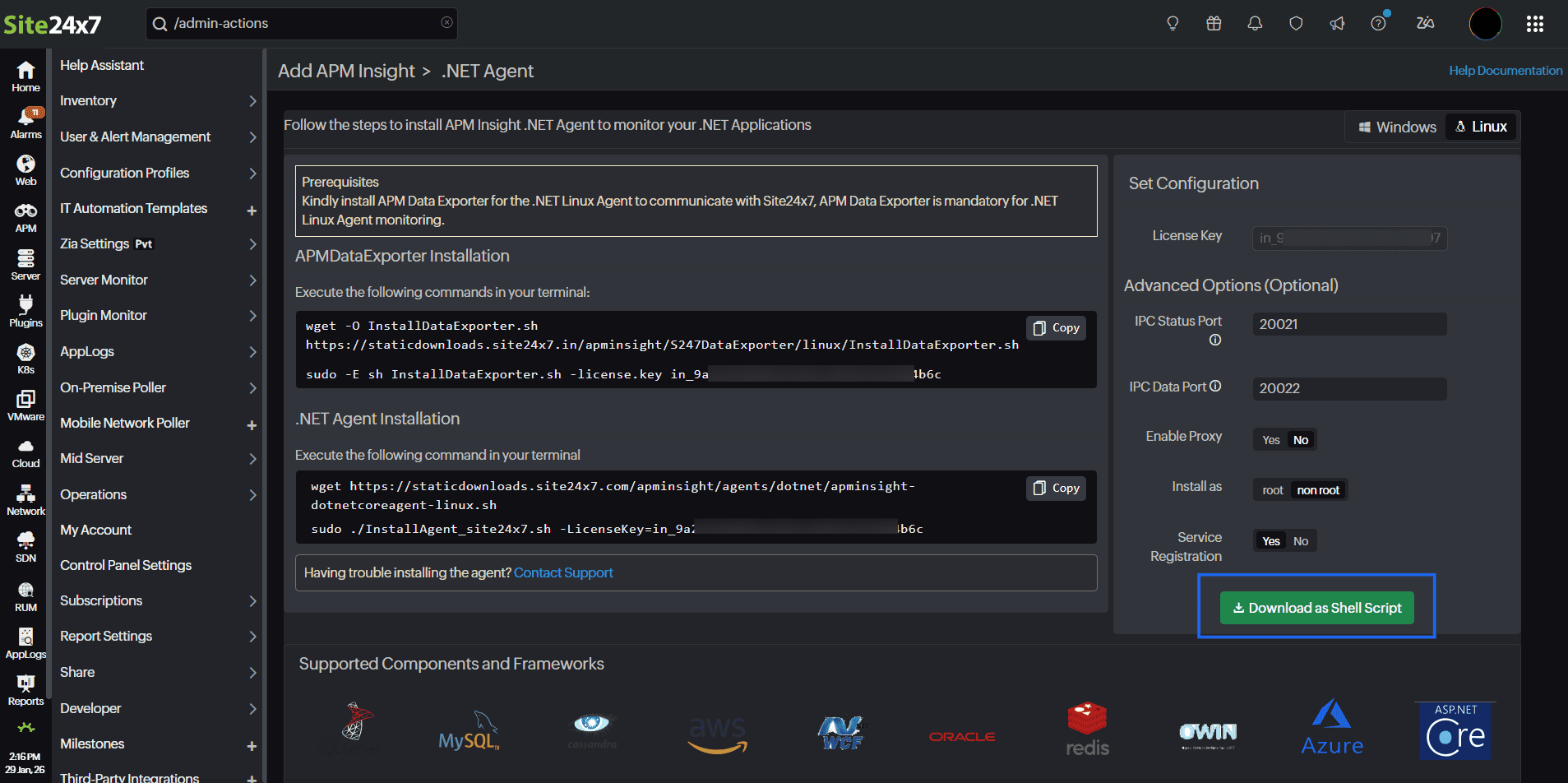This screenshot has width=1568, height=783.
Task: Select the APM section in the sidebar
Action: pos(25,215)
